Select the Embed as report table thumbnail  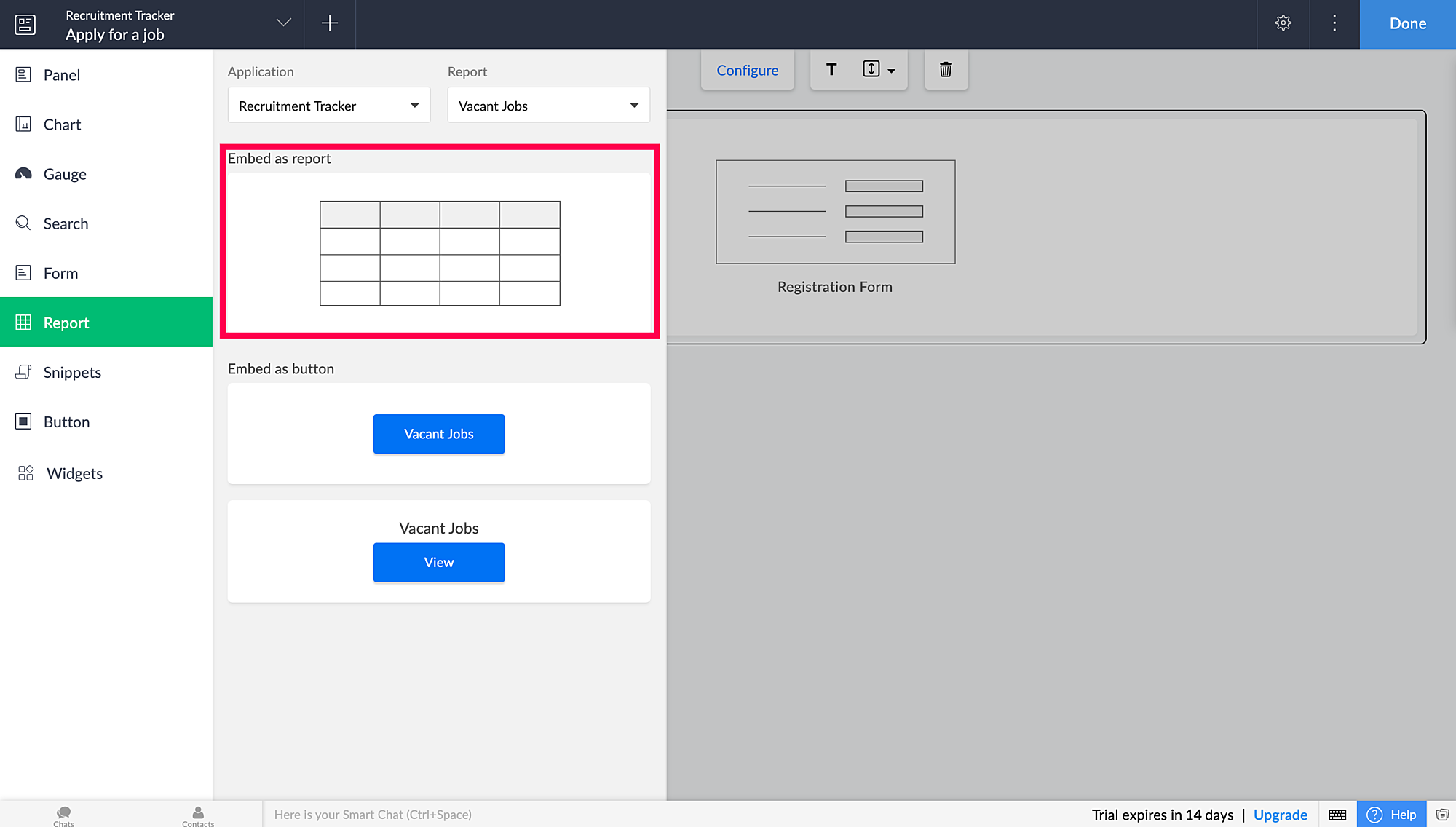tap(440, 253)
